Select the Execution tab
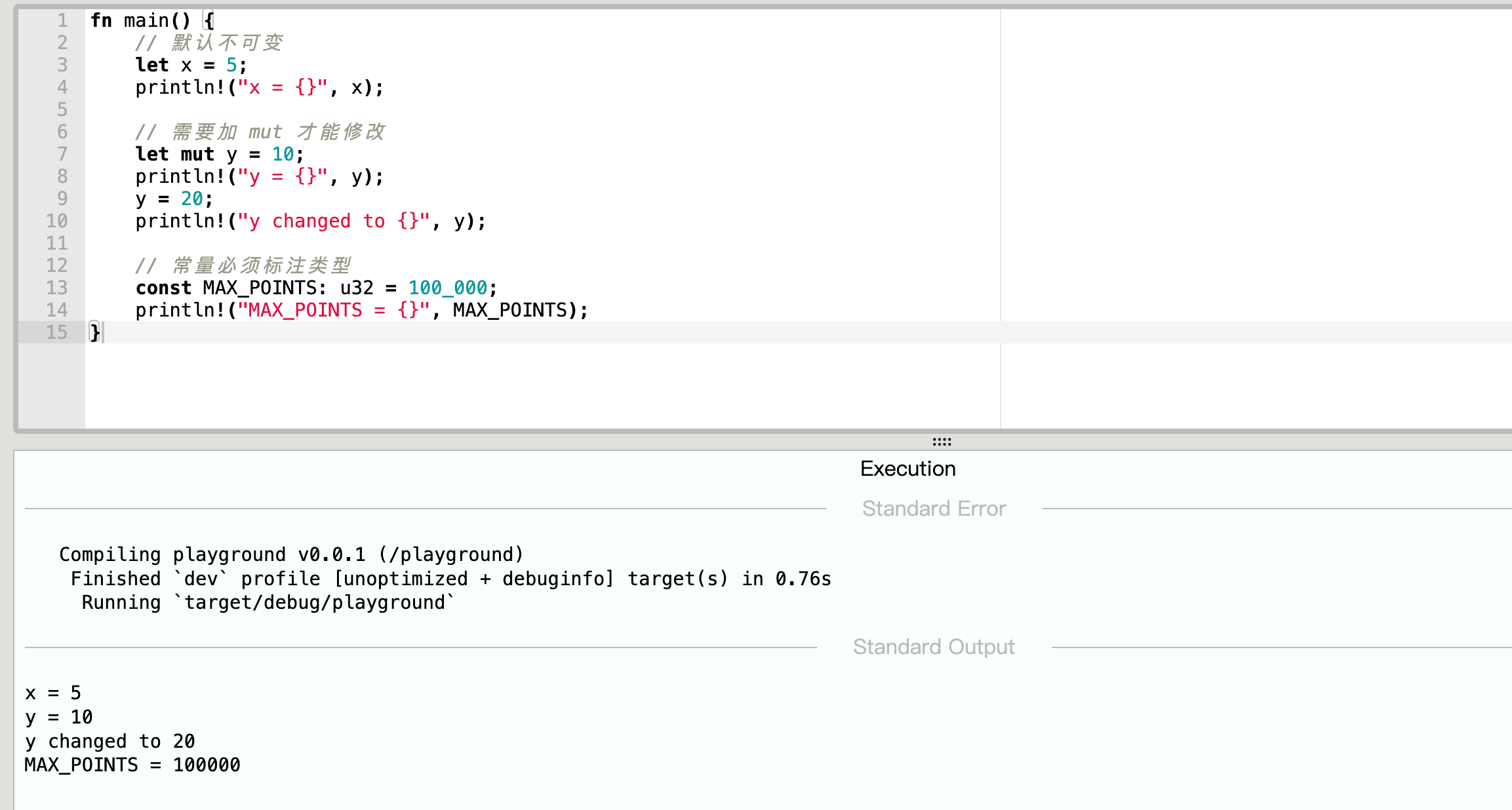 coord(907,469)
